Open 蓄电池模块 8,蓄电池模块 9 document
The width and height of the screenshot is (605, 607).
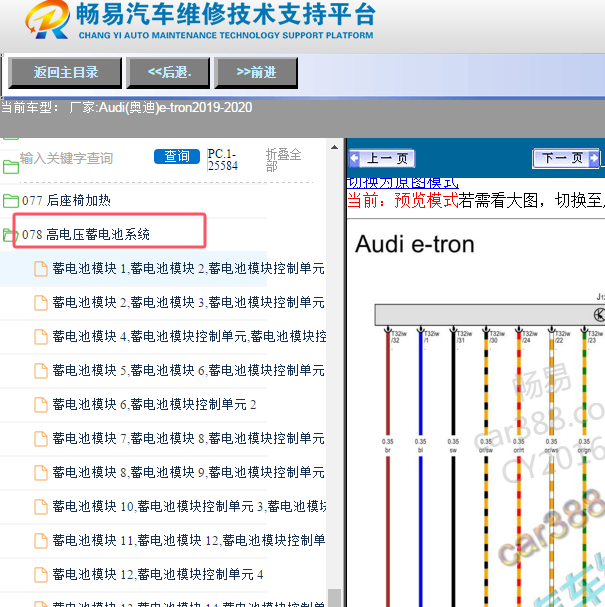[x=189, y=473]
